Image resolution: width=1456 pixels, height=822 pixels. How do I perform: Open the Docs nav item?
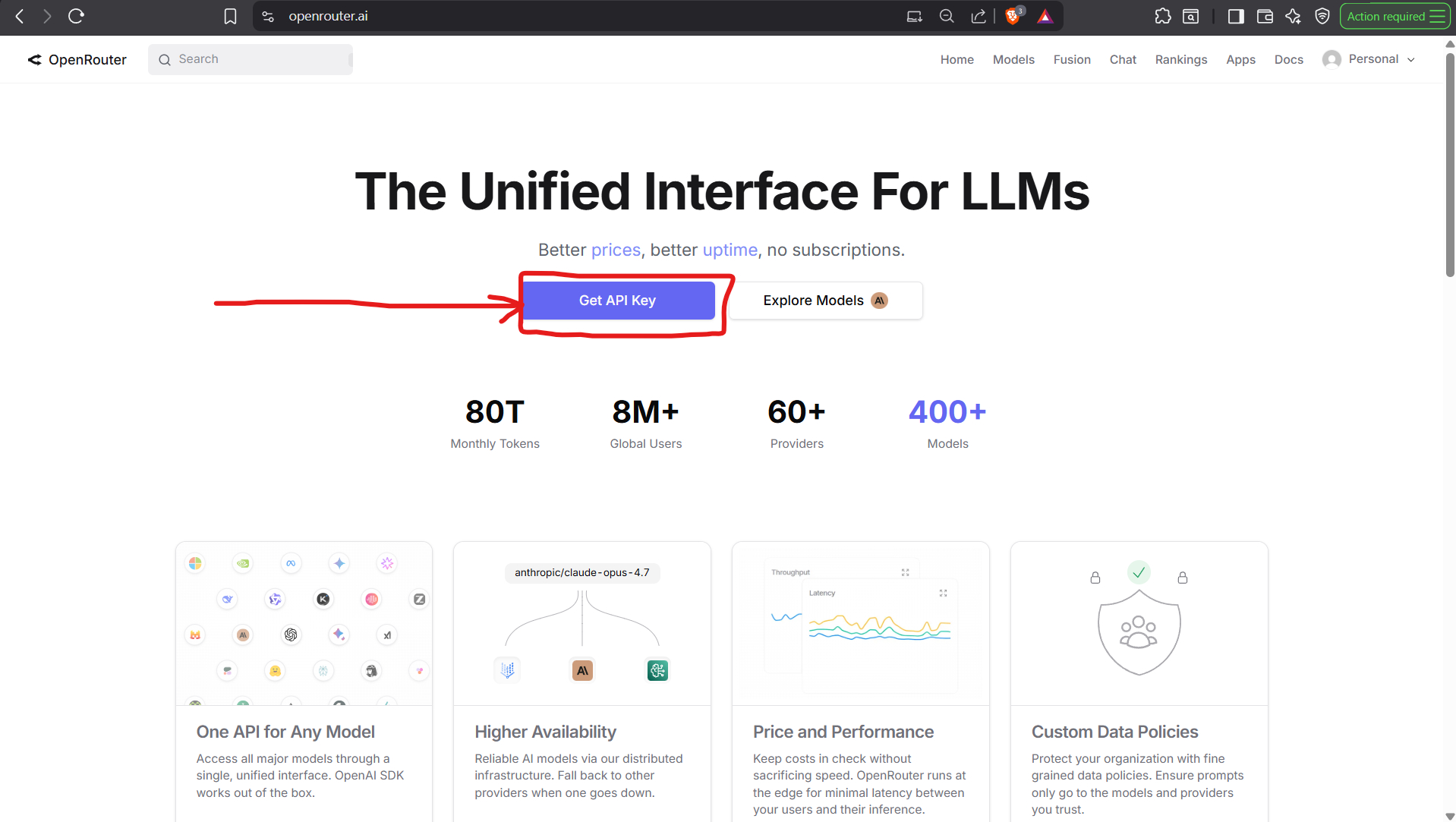[x=1288, y=59]
